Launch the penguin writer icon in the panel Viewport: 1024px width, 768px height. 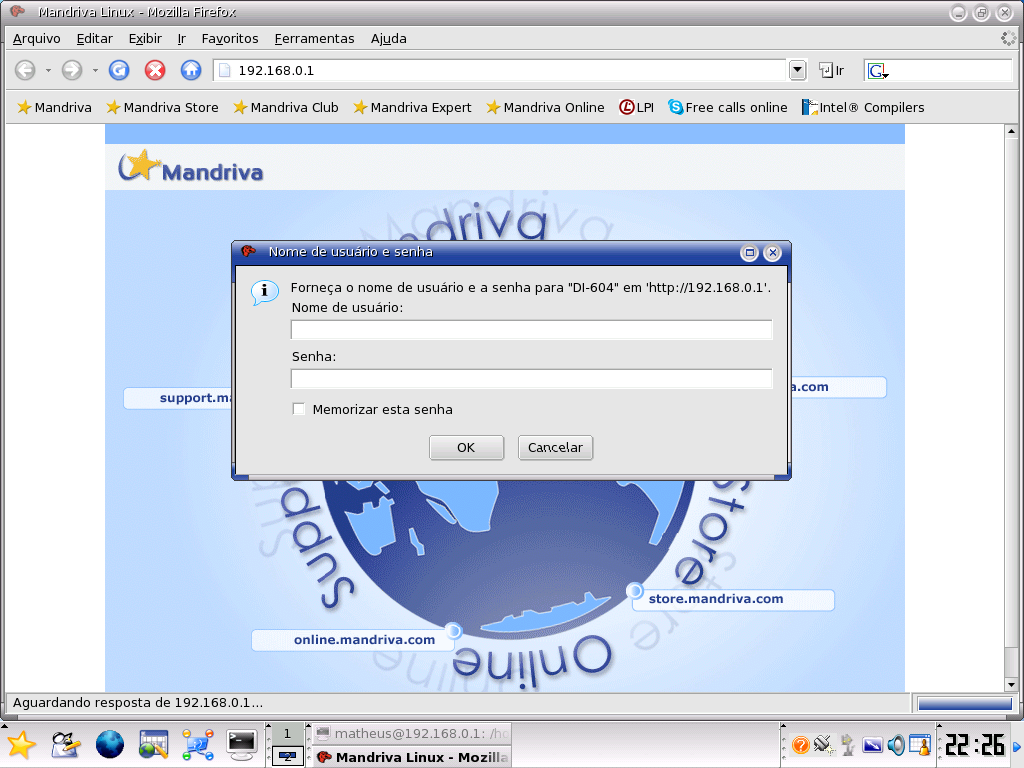click(65, 745)
